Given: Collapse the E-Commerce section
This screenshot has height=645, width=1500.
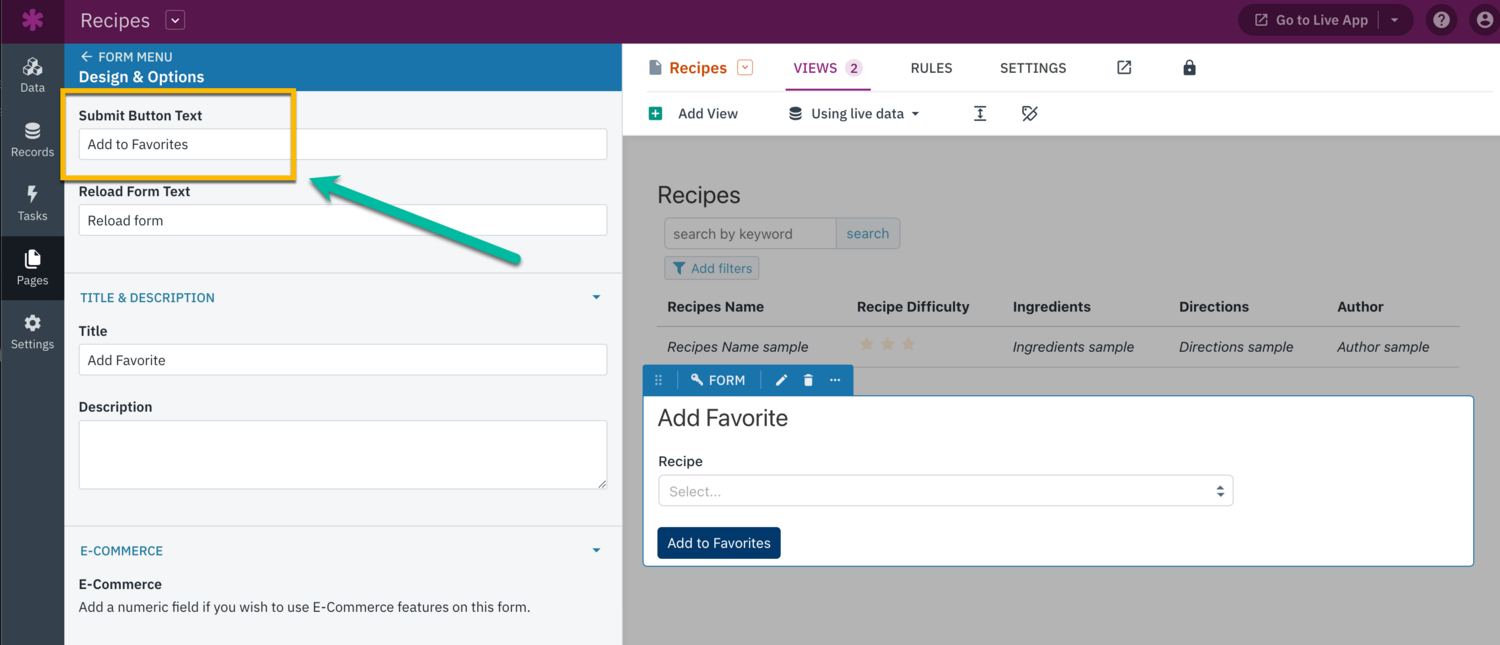Looking at the screenshot, I should pos(596,551).
